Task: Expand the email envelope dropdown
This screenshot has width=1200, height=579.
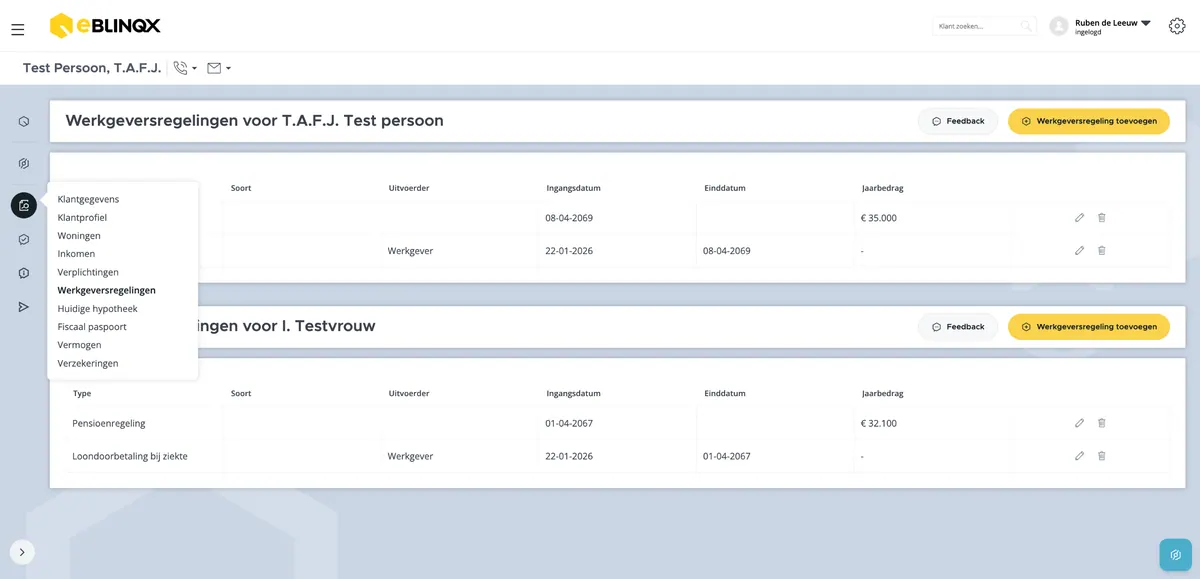Action: (219, 68)
